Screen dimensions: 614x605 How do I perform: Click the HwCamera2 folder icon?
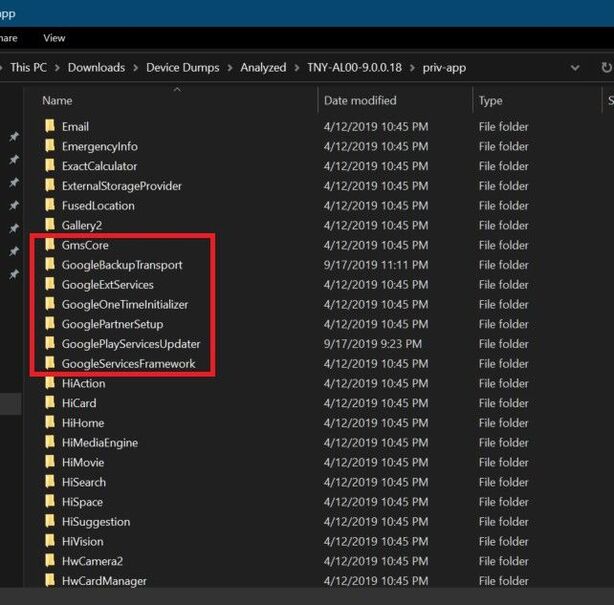[x=50, y=561]
